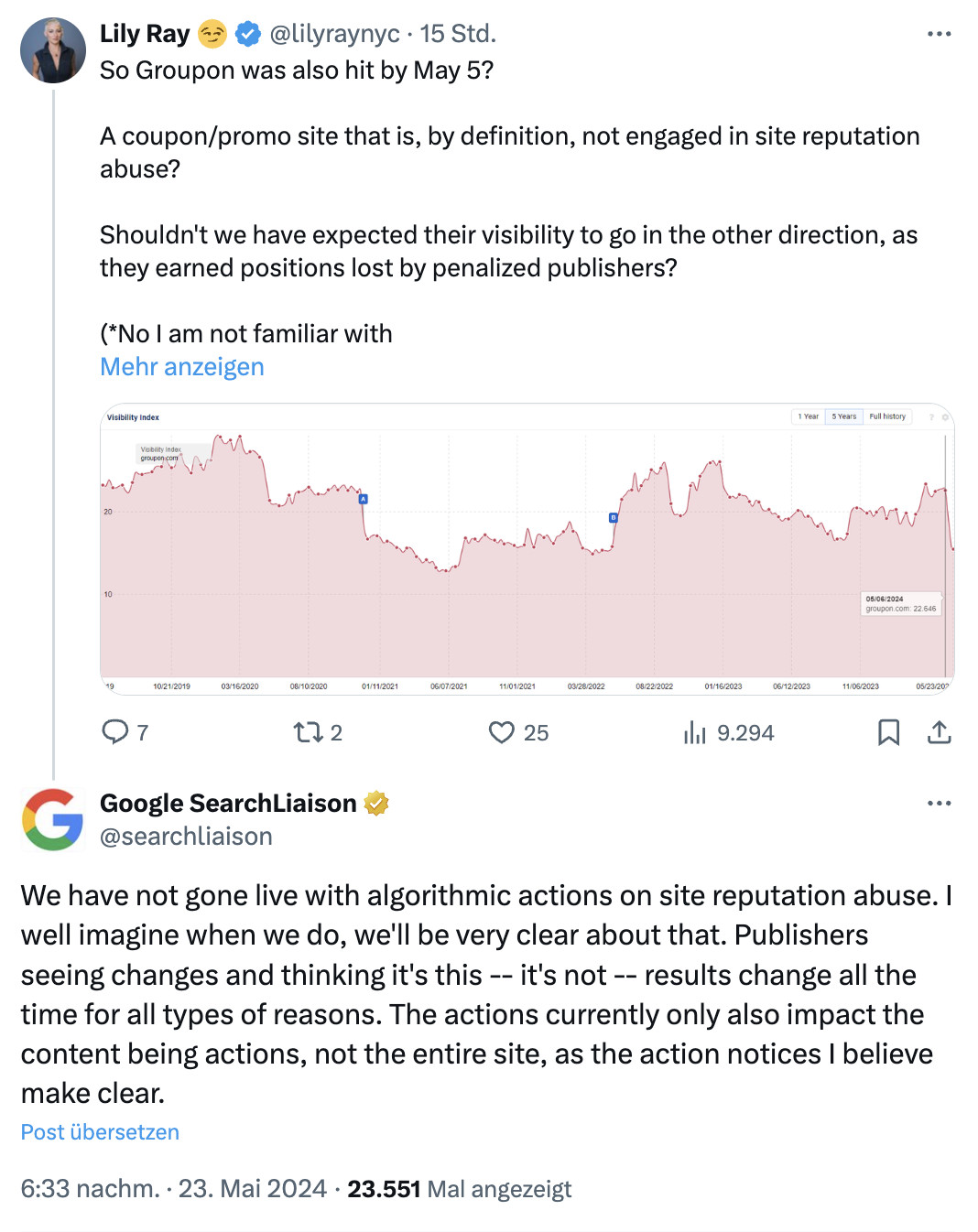
Task: Open Google SearchLiaison's more options menu
Action: click(x=940, y=803)
